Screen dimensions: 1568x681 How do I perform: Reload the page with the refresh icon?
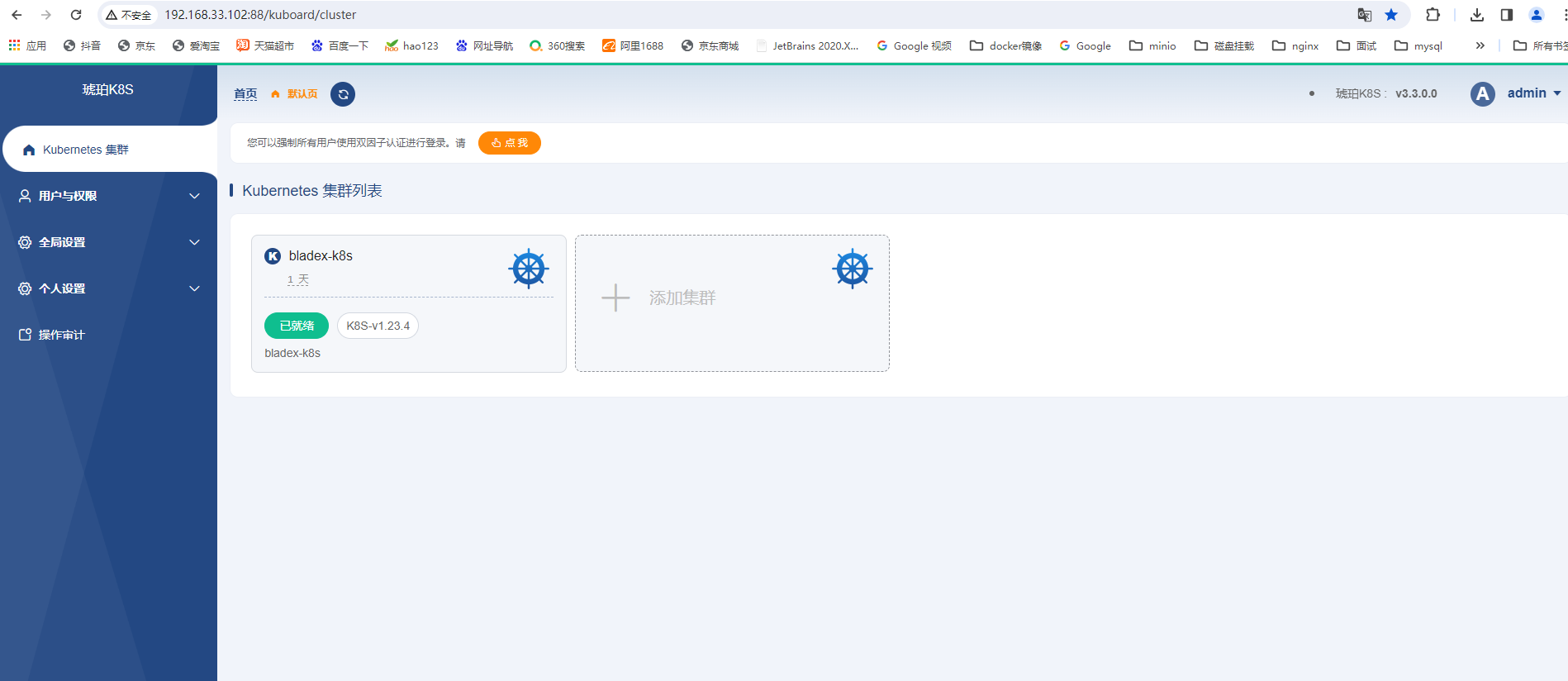click(x=76, y=15)
